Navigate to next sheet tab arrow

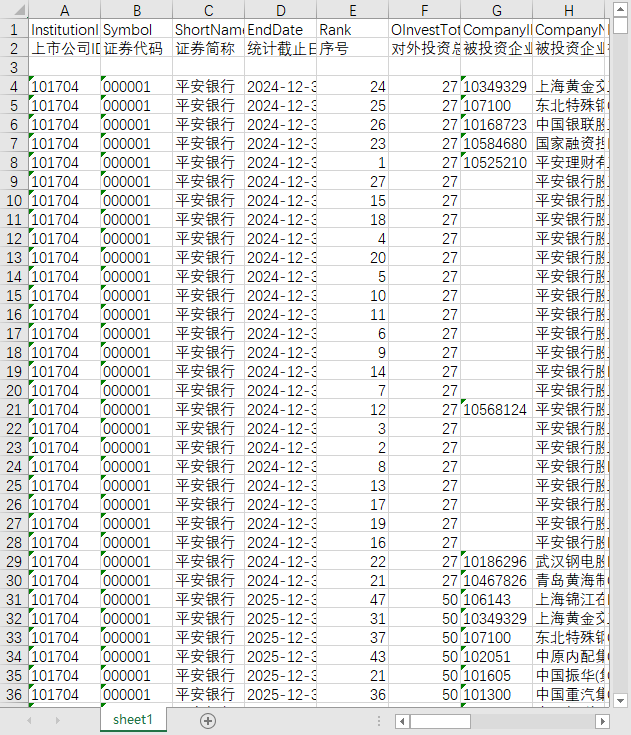coord(58,720)
